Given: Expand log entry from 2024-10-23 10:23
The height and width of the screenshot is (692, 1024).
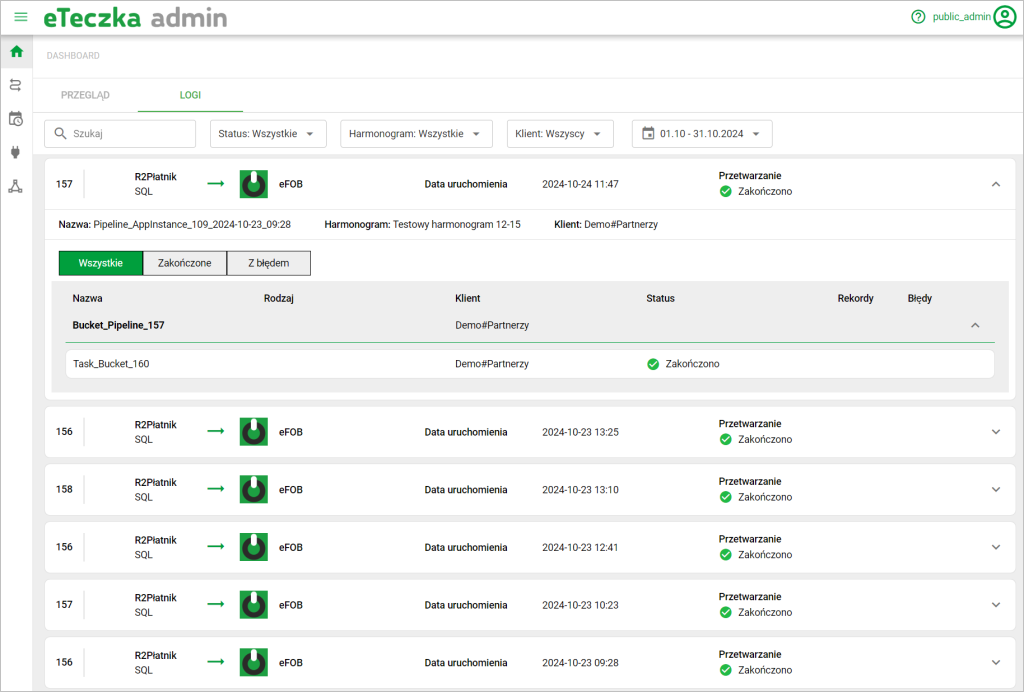Looking at the screenshot, I should [x=996, y=605].
